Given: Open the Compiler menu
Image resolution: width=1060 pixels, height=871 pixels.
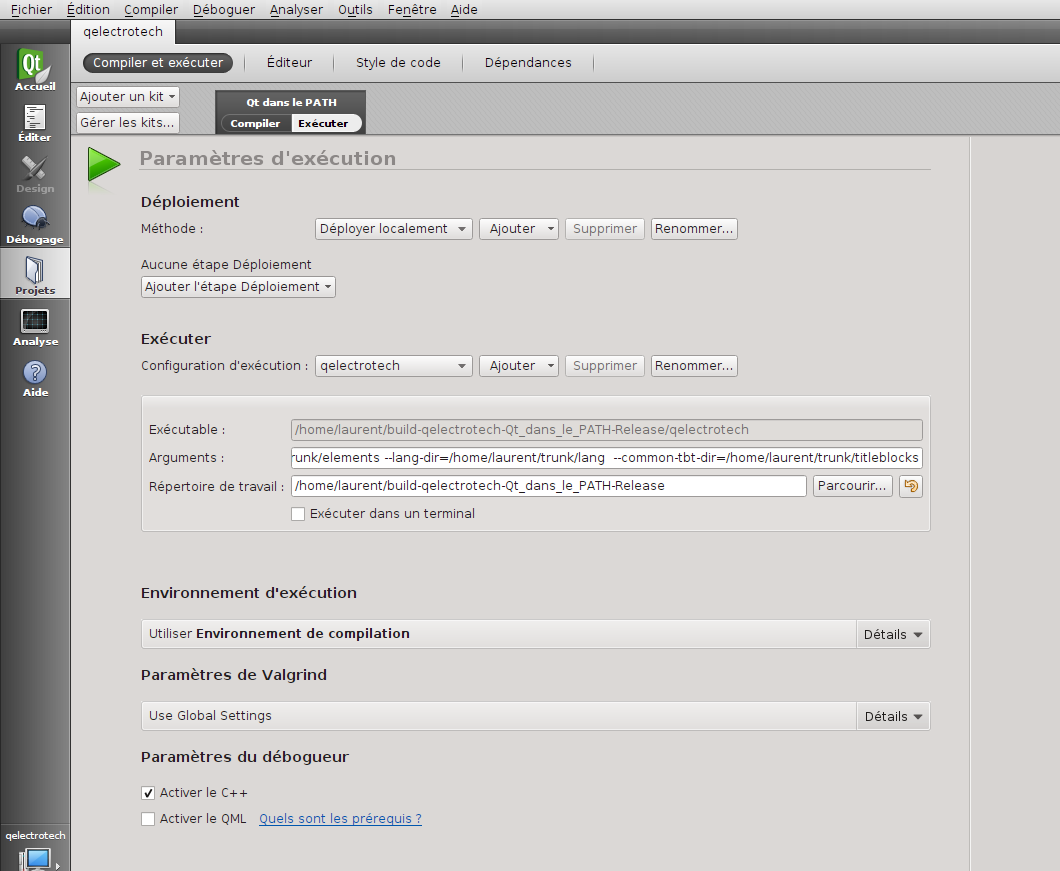Looking at the screenshot, I should click(x=151, y=9).
